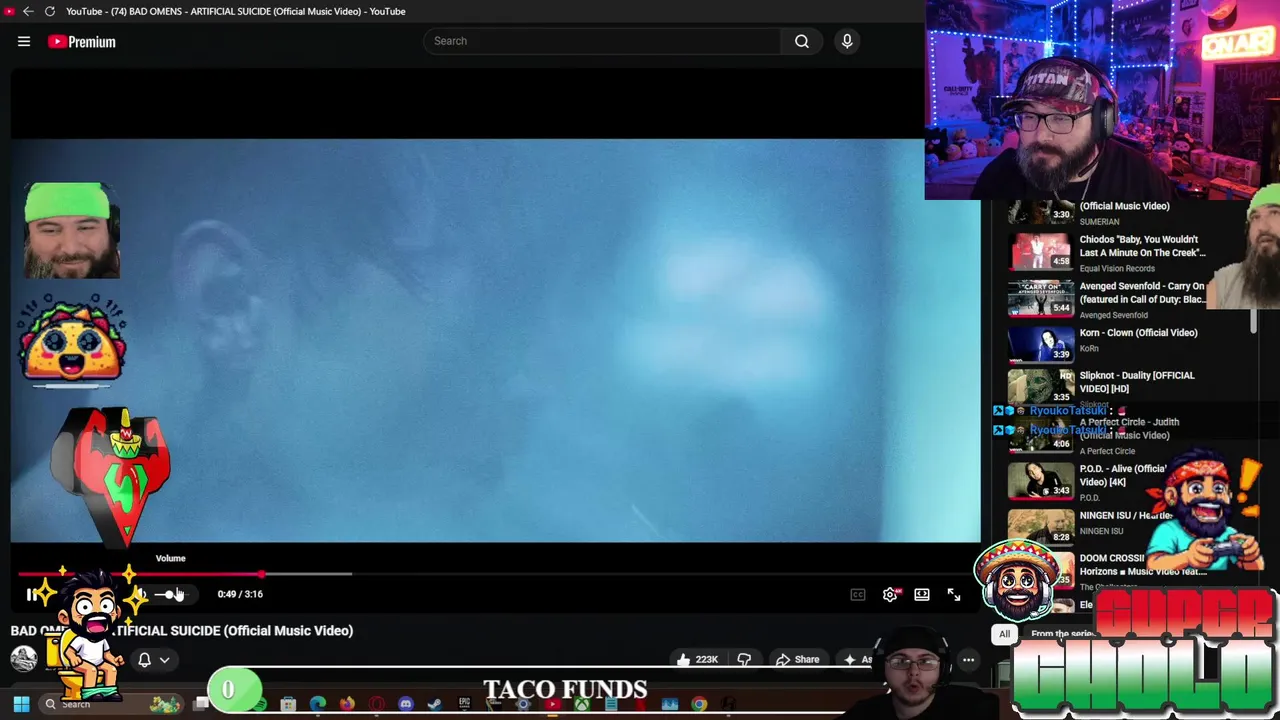The image size is (1280, 720).
Task: Open Steam from the taskbar
Action: pos(435,705)
